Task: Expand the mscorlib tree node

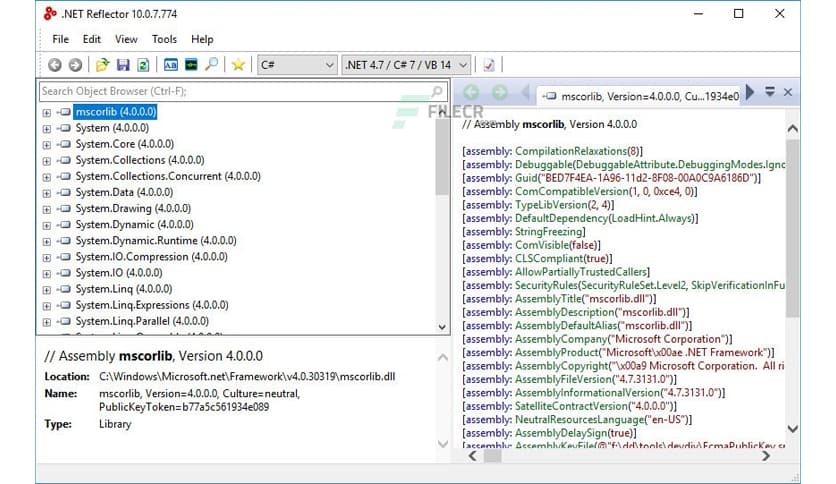Action: coord(47,112)
